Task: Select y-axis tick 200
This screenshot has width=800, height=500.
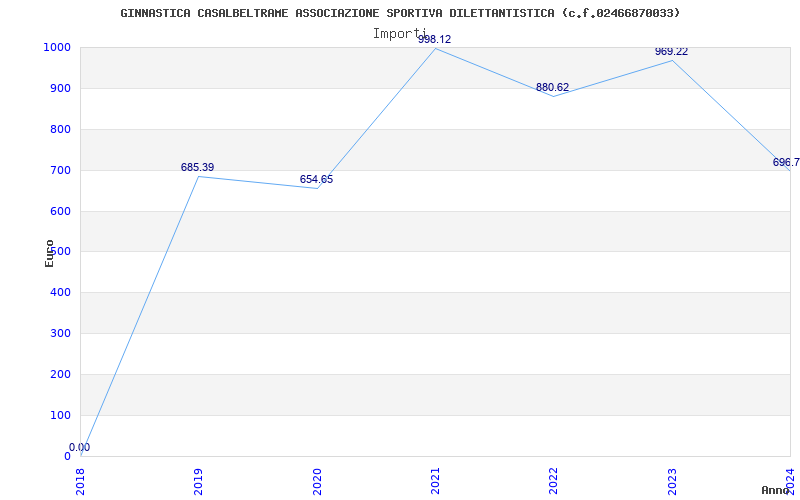Action: [x=60, y=374]
